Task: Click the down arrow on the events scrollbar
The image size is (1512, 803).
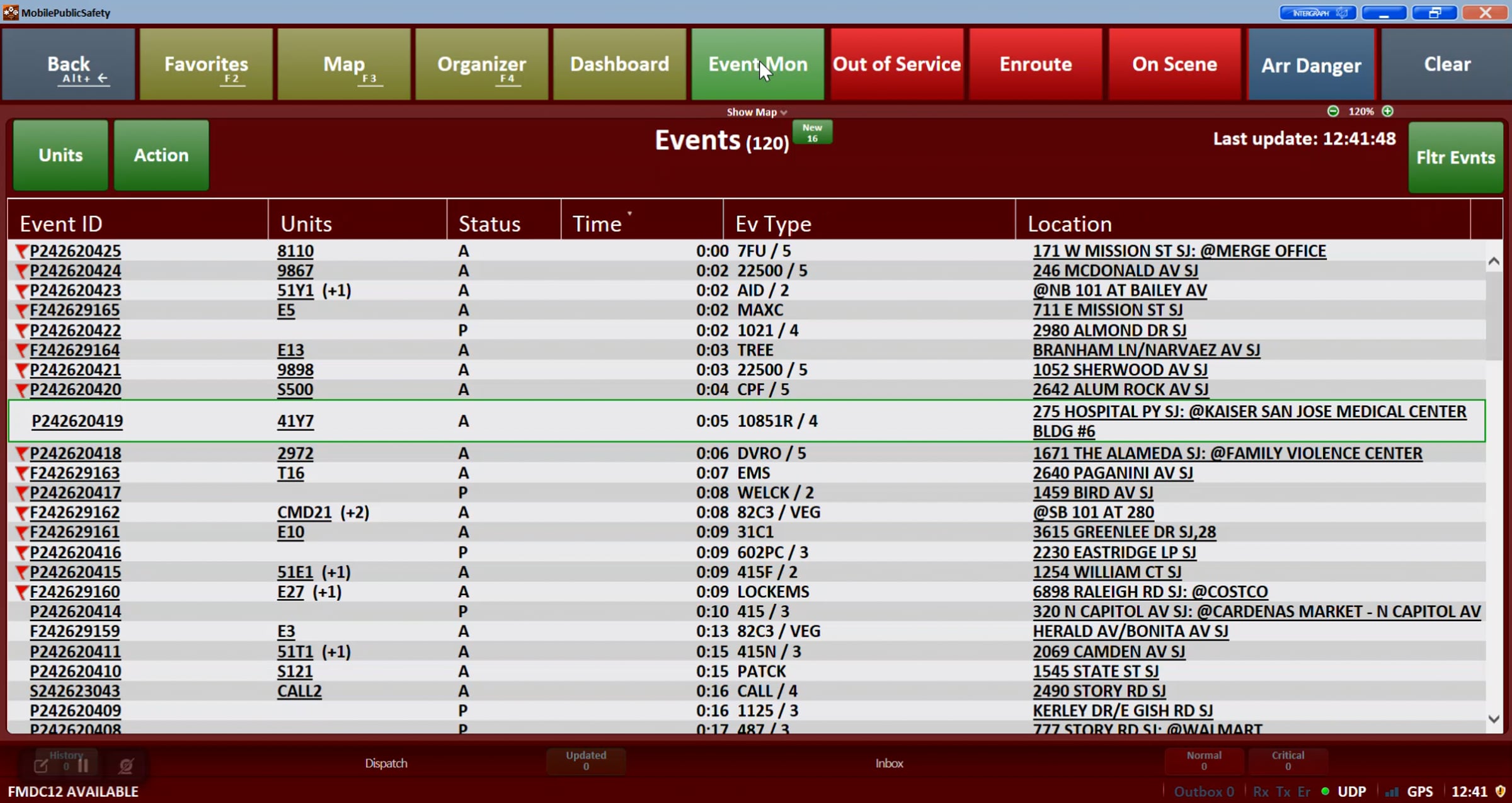Action: click(1493, 717)
